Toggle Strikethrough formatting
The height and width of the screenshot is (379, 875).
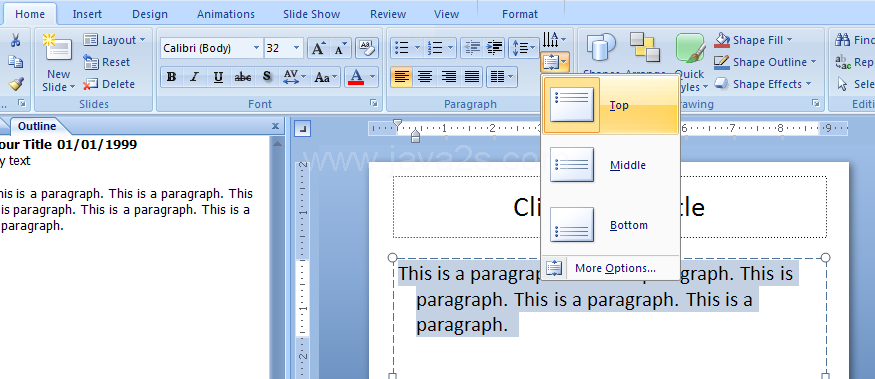coord(242,77)
